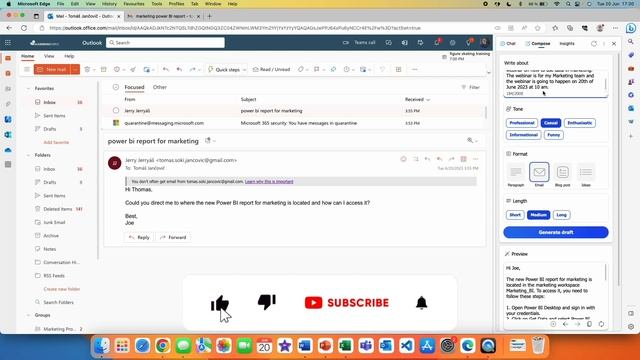Click the Outlook search box
The image size is (640, 360).
(x=165, y=42)
